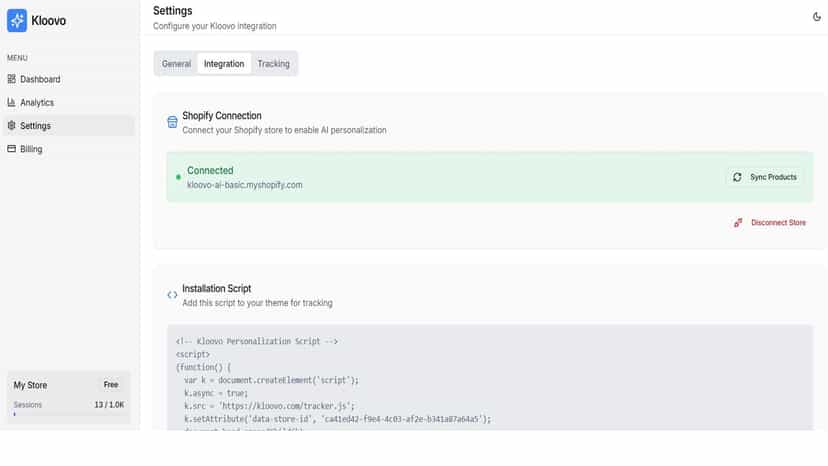Switch to the Integration tab

pyautogui.click(x=224, y=64)
